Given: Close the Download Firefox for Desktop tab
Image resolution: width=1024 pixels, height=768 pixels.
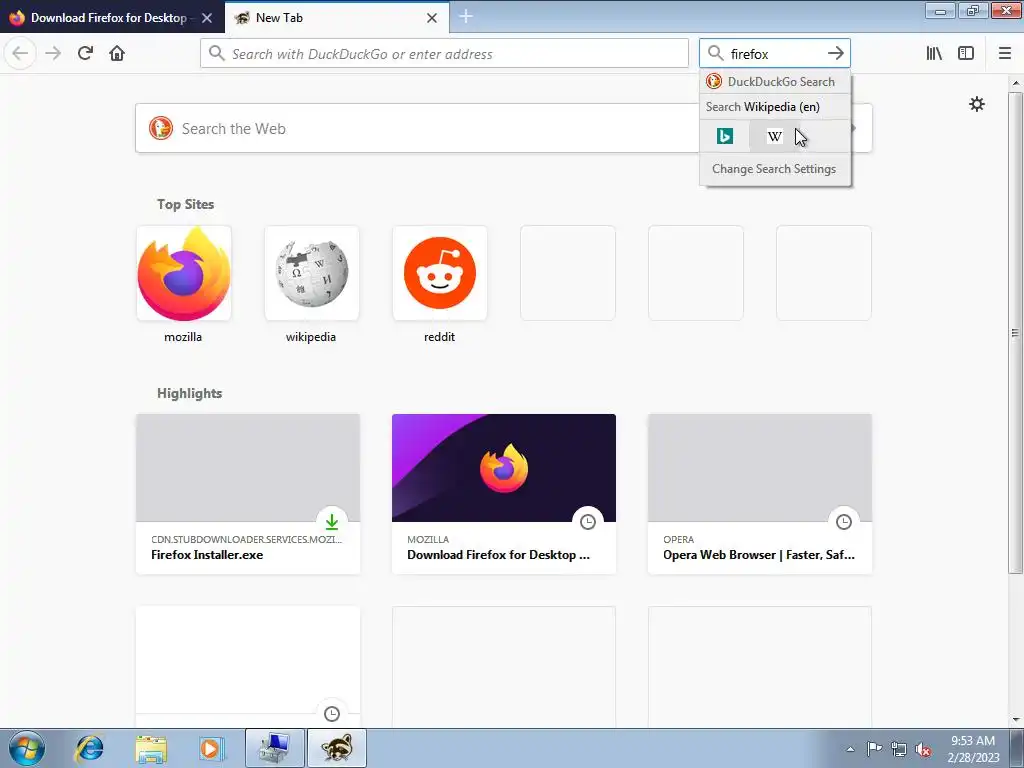Looking at the screenshot, I should point(207,18).
